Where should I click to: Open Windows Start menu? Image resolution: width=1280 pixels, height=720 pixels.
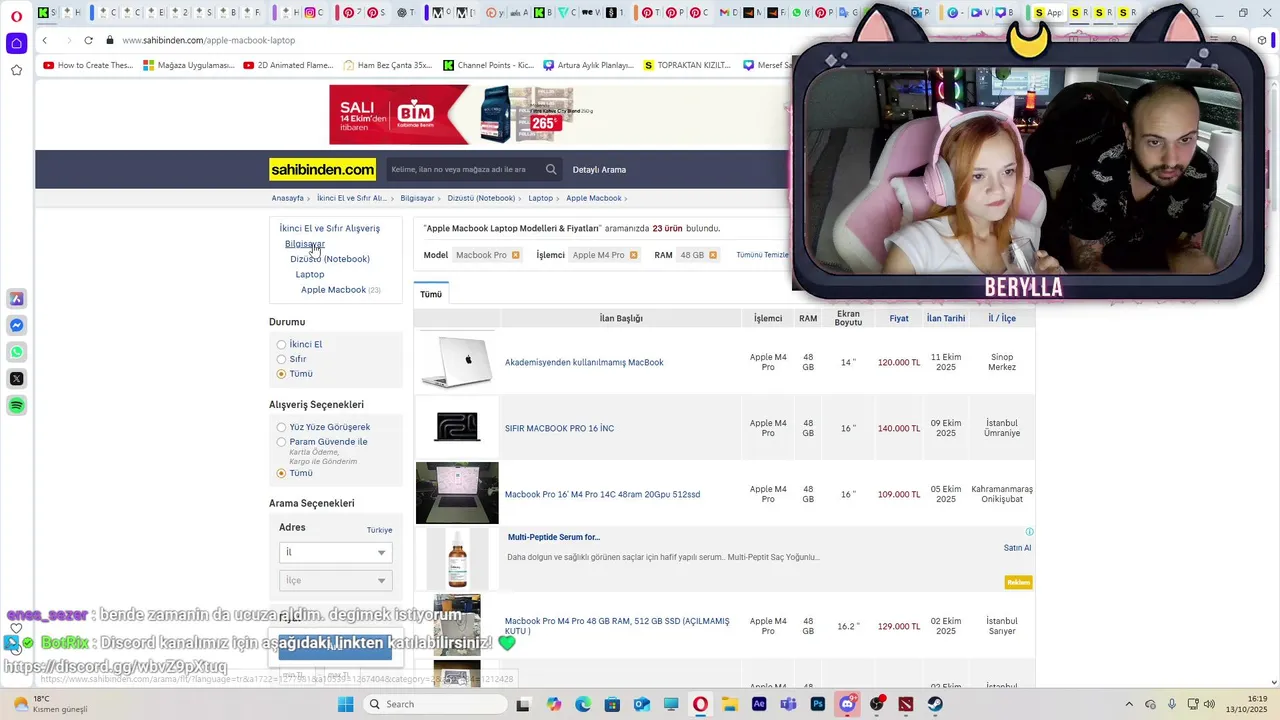click(346, 704)
